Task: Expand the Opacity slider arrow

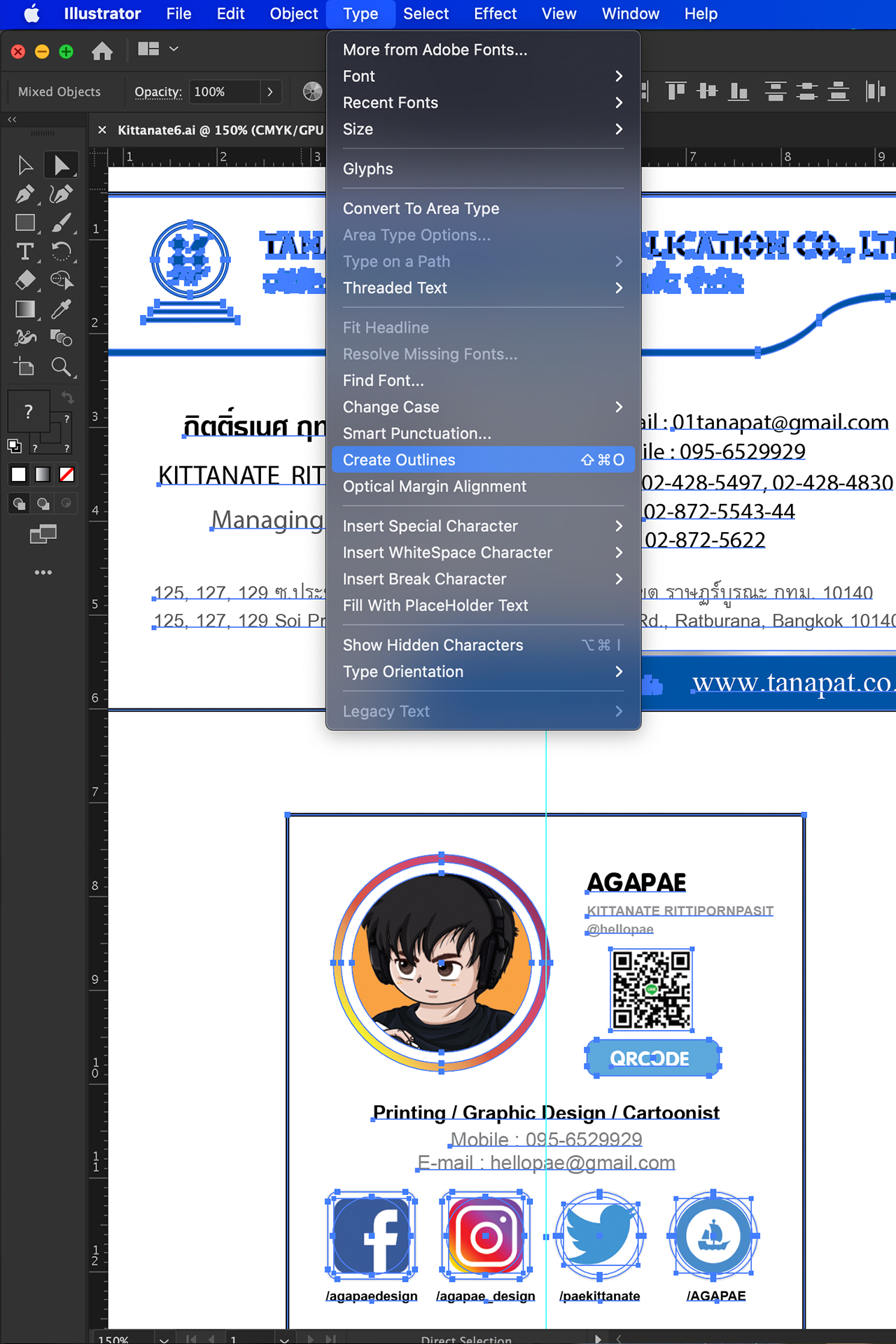Action: point(270,92)
